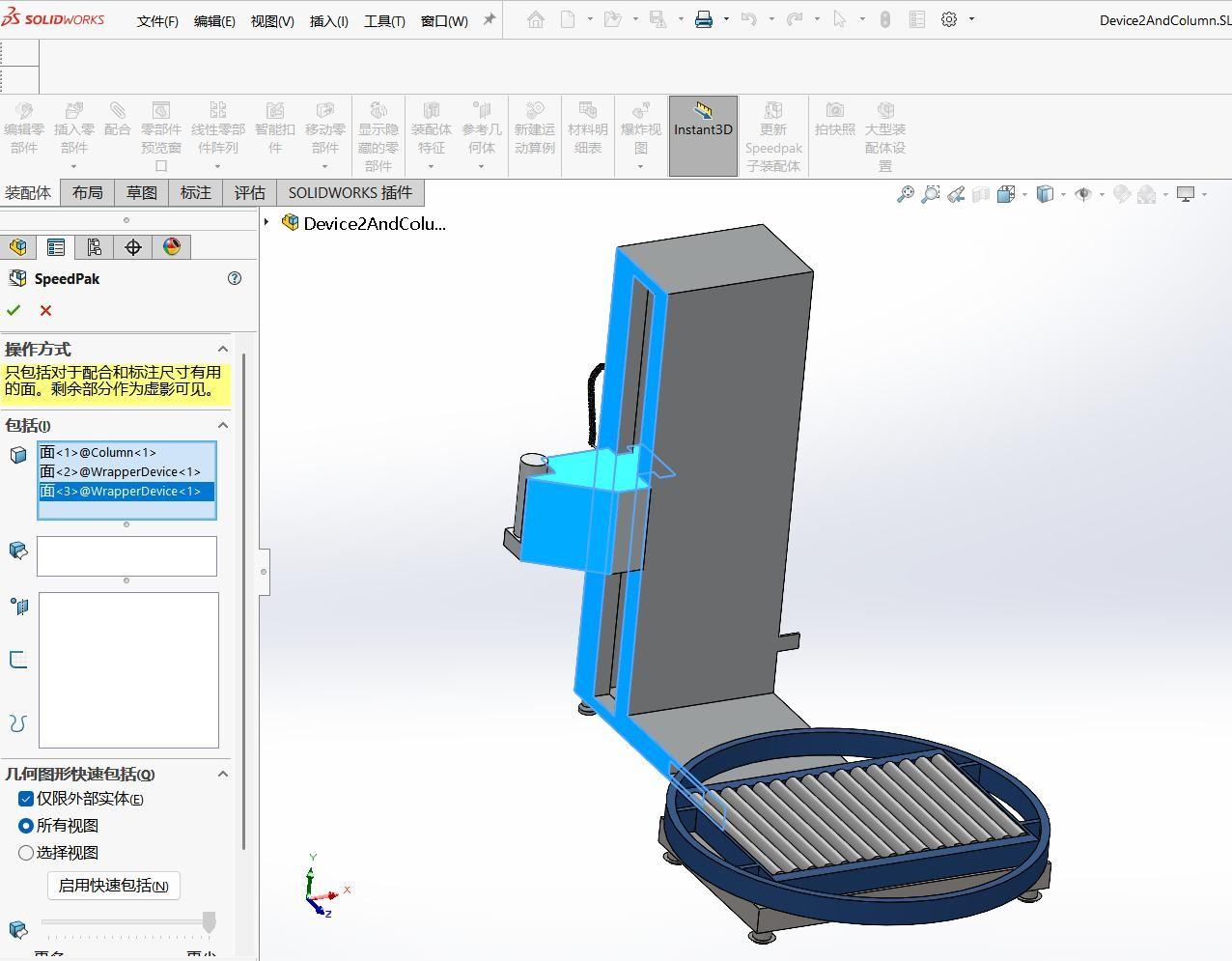Click the Open file icon
The image size is (1232, 961).
pos(612,19)
